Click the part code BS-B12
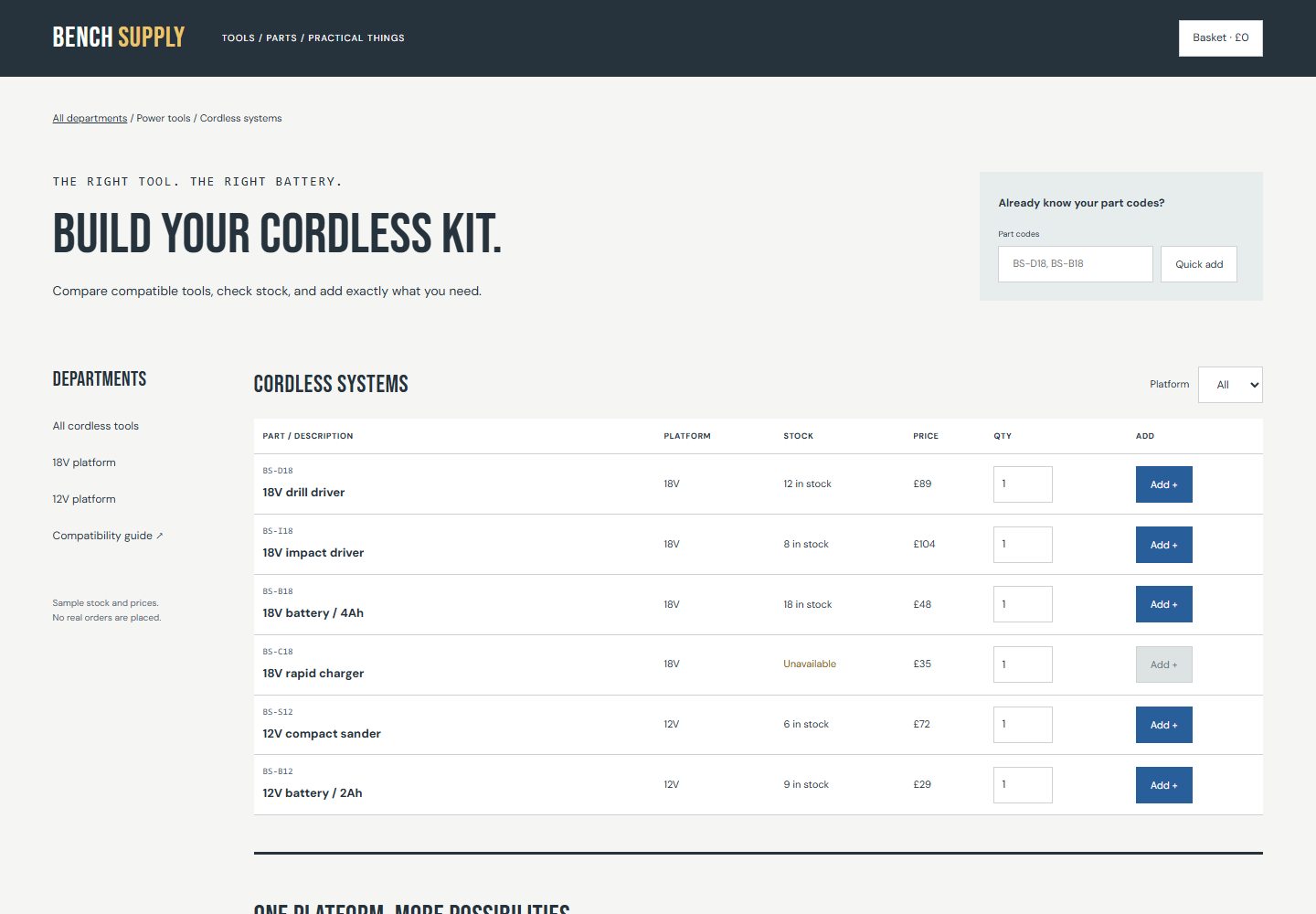Viewport: 1316px width, 914px height. [x=278, y=771]
